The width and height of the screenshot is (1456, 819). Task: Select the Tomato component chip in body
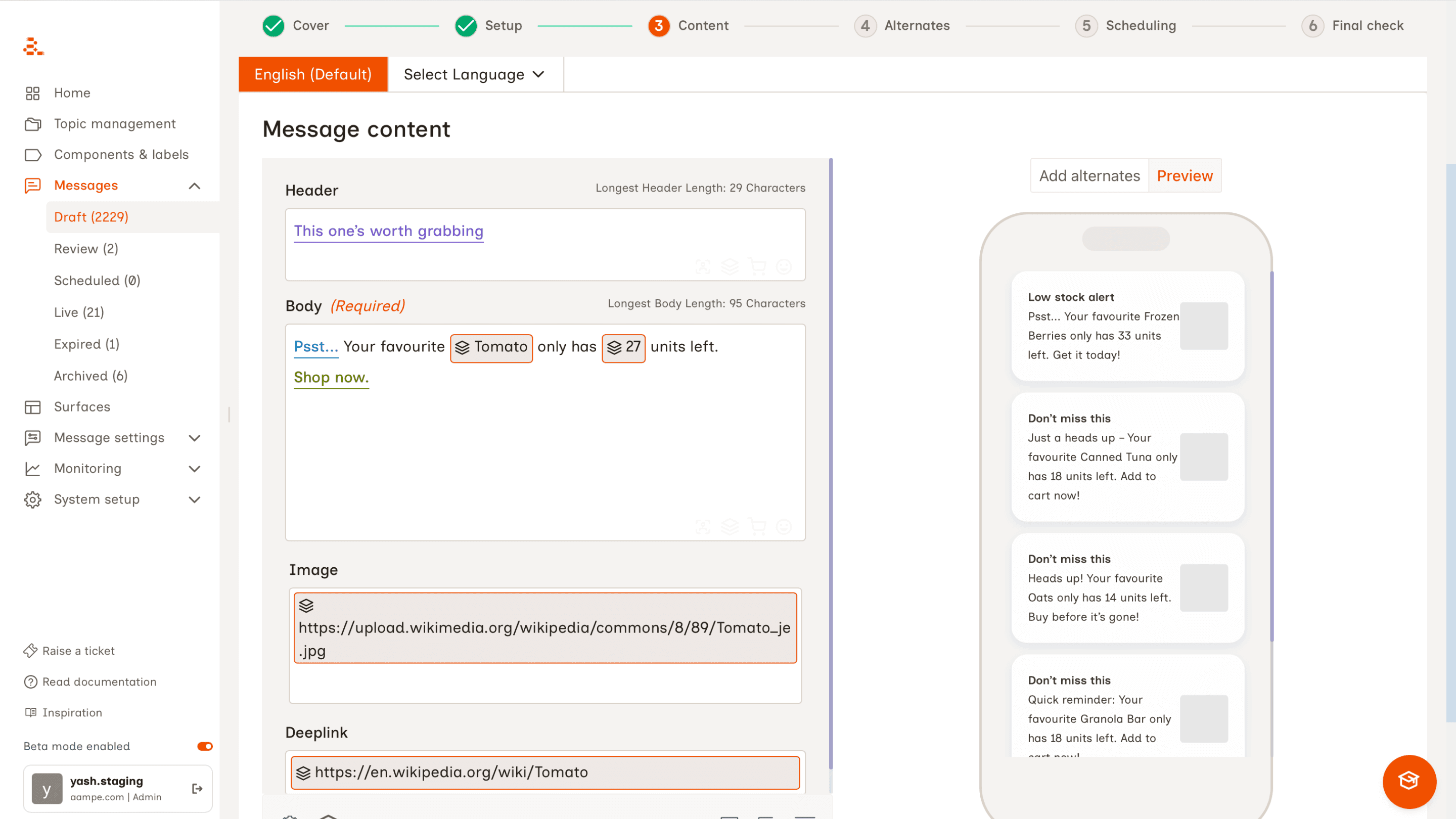(x=491, y=347)
